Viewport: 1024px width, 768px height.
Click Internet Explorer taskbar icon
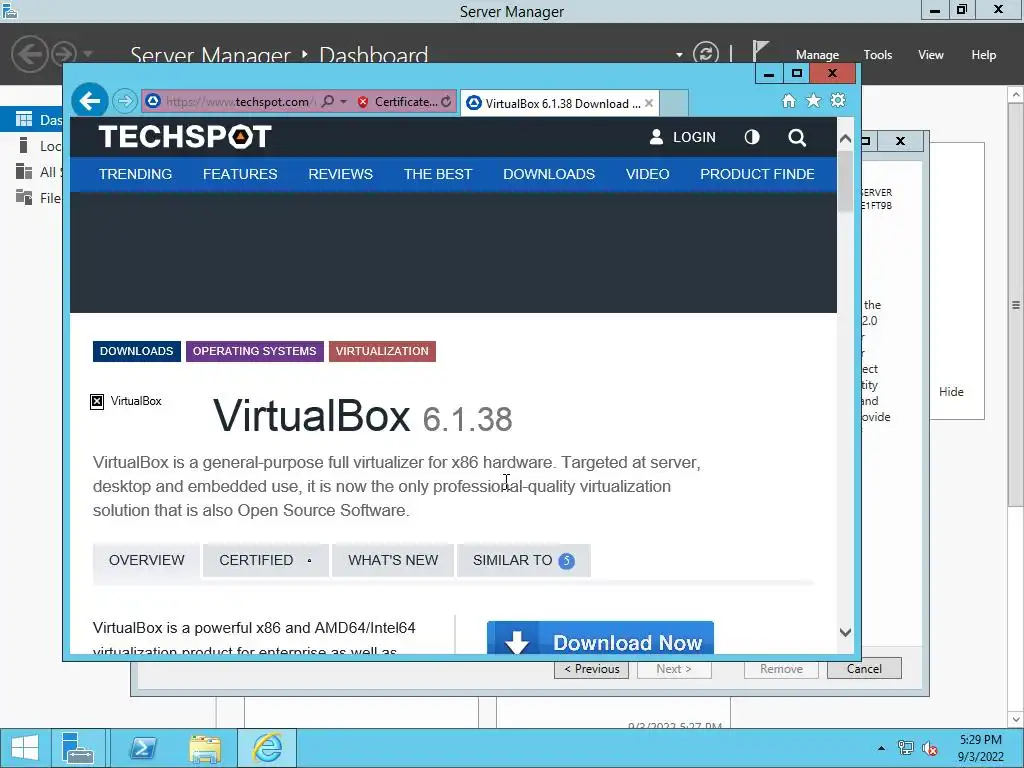pyautogui.click(x=267, y=748)
